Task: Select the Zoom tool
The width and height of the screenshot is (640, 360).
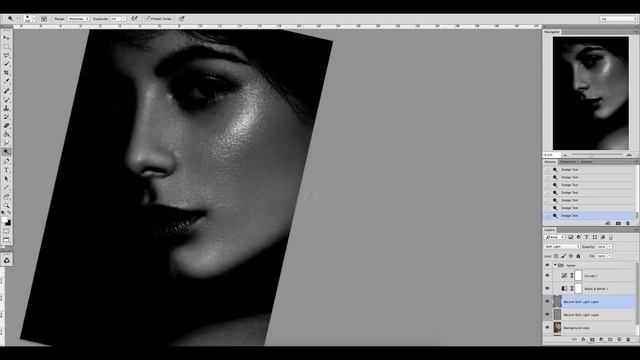Action: point(6,205)
